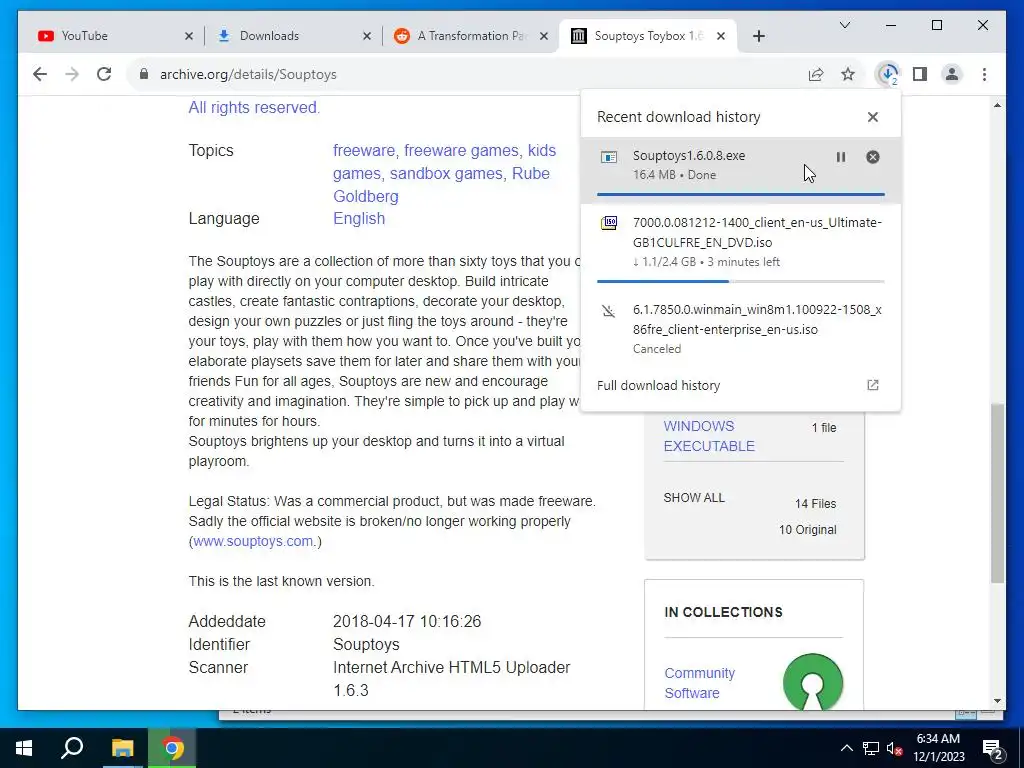Image resolution: width=1024 pixels, height=768 pixels.
Task: Open the taskbar clock showing 6:34 AM
Action: 938,748
